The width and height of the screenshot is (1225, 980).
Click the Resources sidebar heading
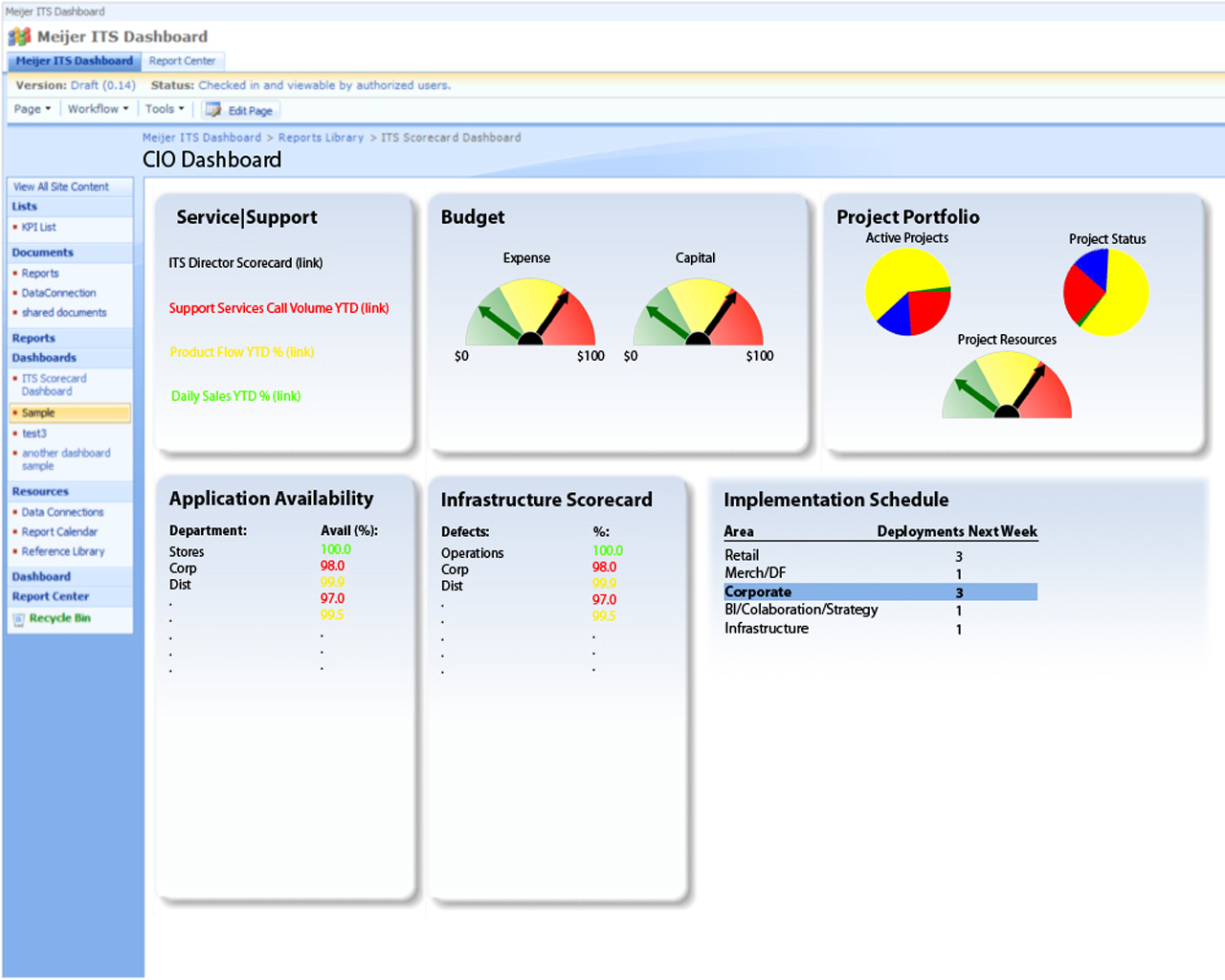(x=40, y=492)
